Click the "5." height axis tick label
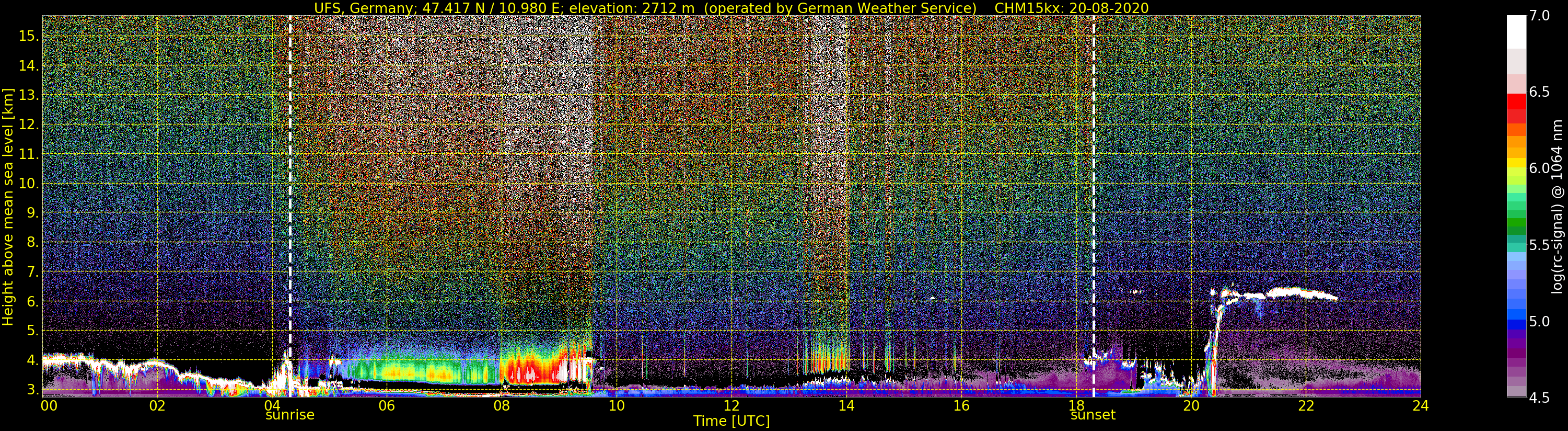 click(32, 331)
